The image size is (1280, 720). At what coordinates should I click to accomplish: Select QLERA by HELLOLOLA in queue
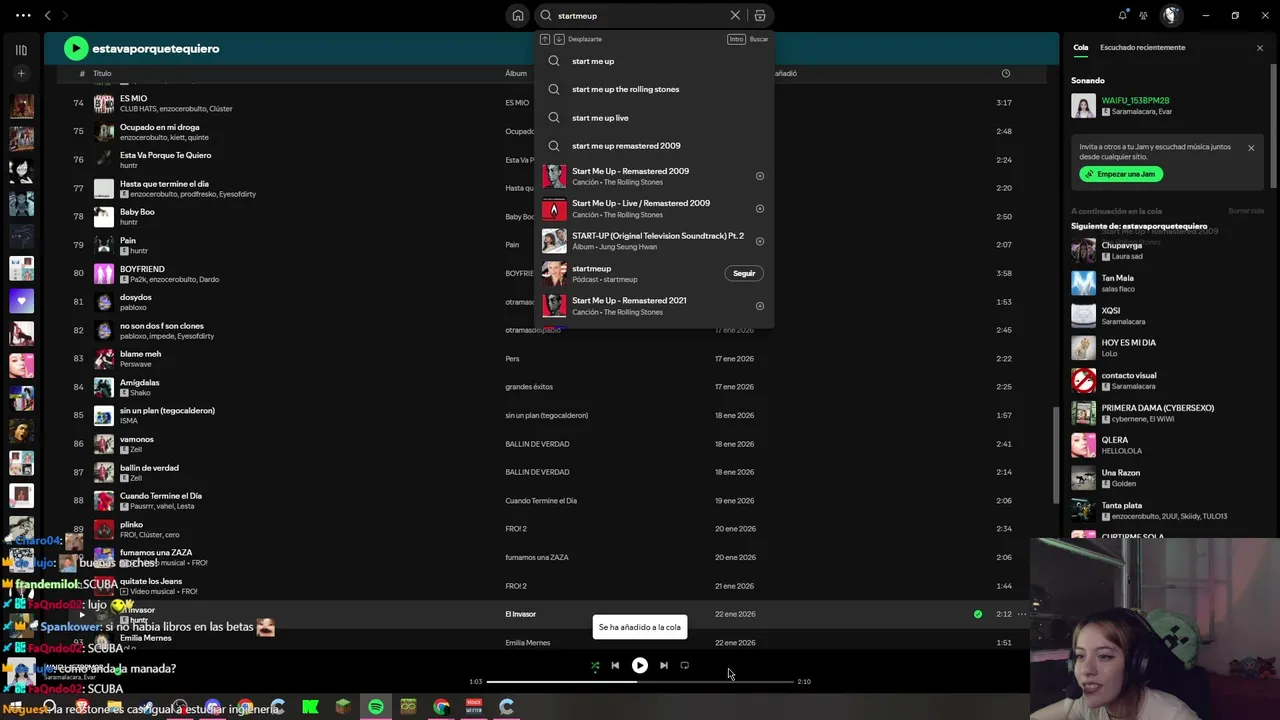coord(1166,445)
